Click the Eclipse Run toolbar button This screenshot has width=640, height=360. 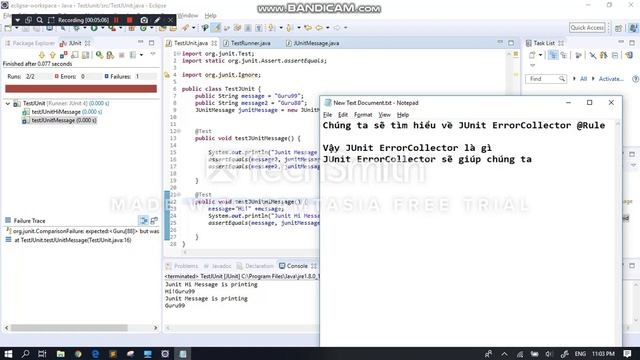[94, 28]
